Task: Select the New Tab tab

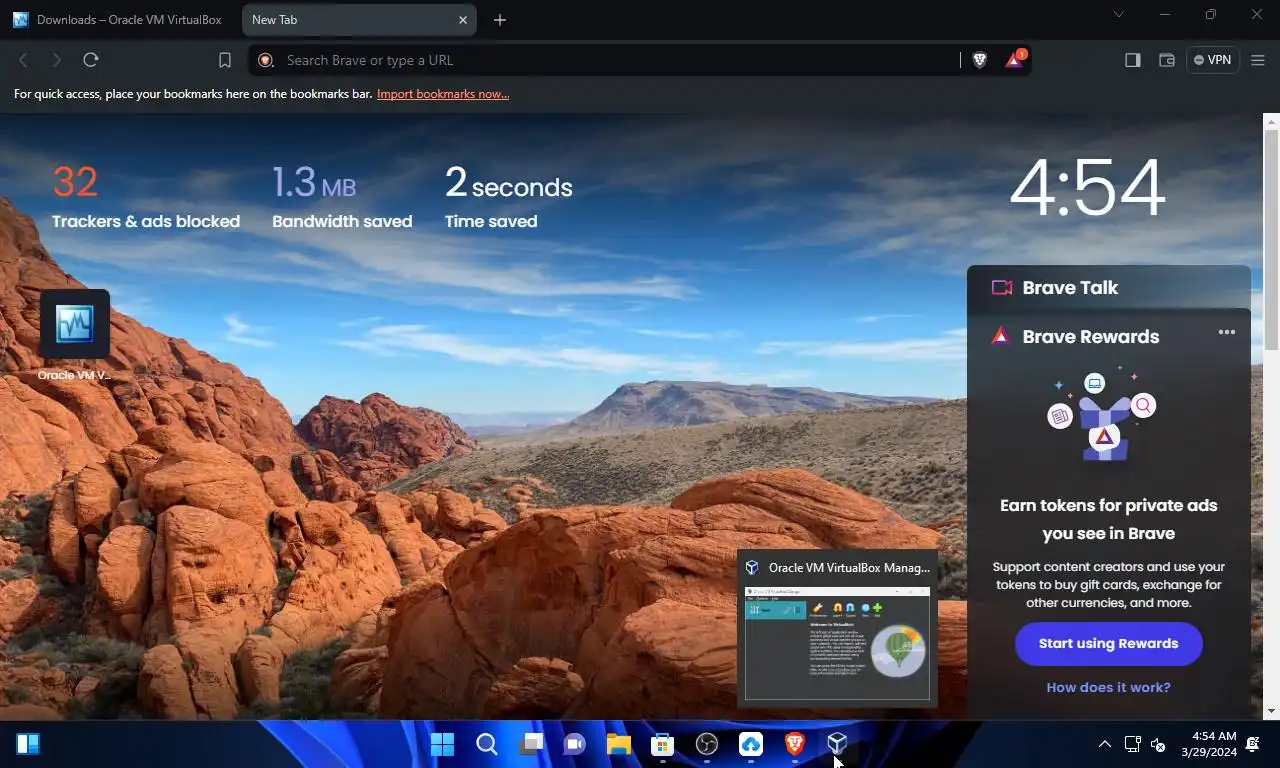Action: click(x=359, y=20)
